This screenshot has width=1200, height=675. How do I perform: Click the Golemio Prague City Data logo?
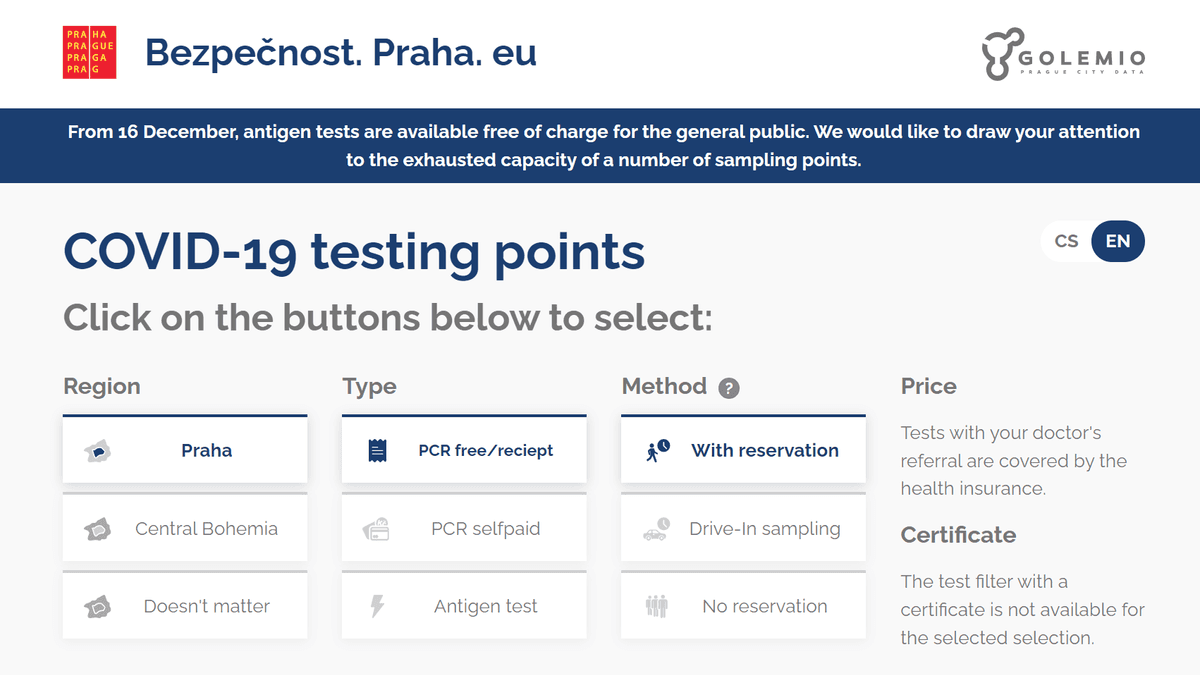(x=1063, y=54)
